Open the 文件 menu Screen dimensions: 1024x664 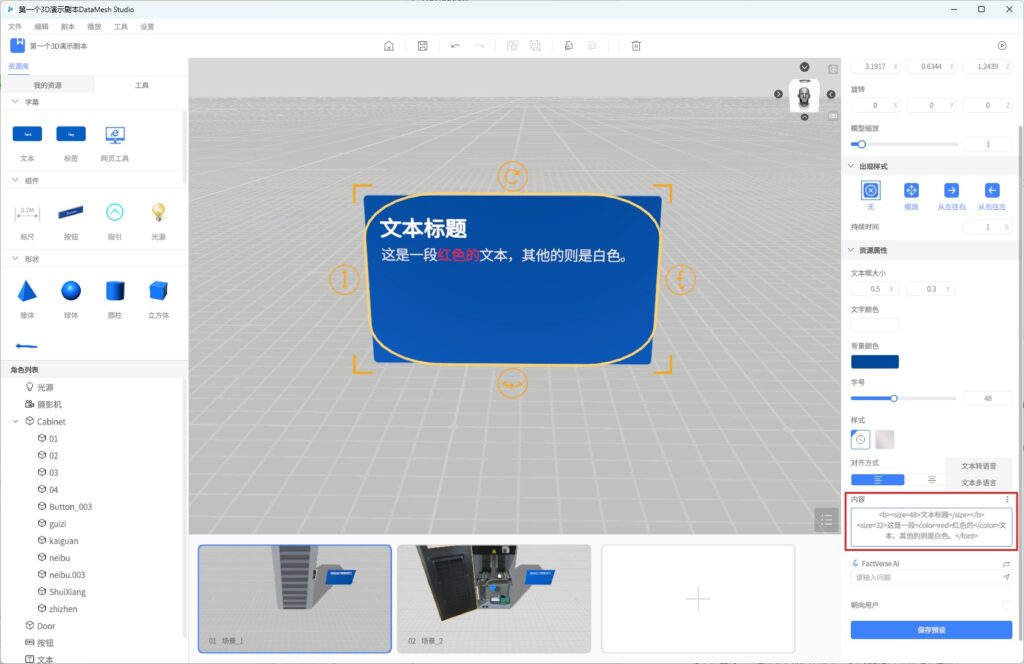(15, 27)
